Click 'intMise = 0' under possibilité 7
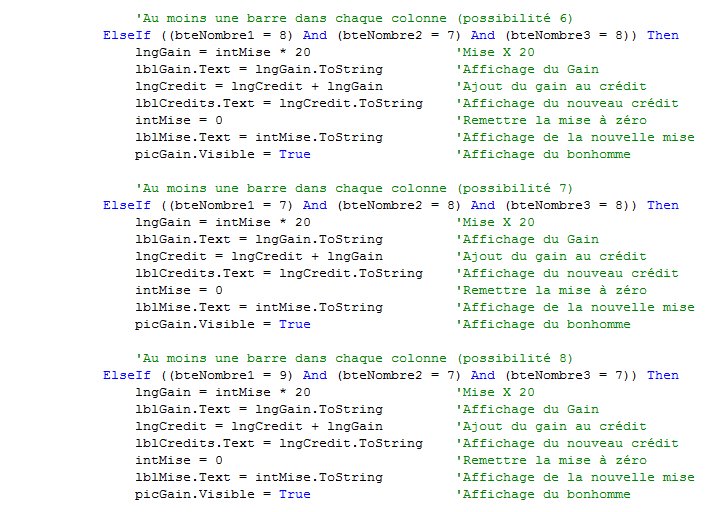 point(179,290)
